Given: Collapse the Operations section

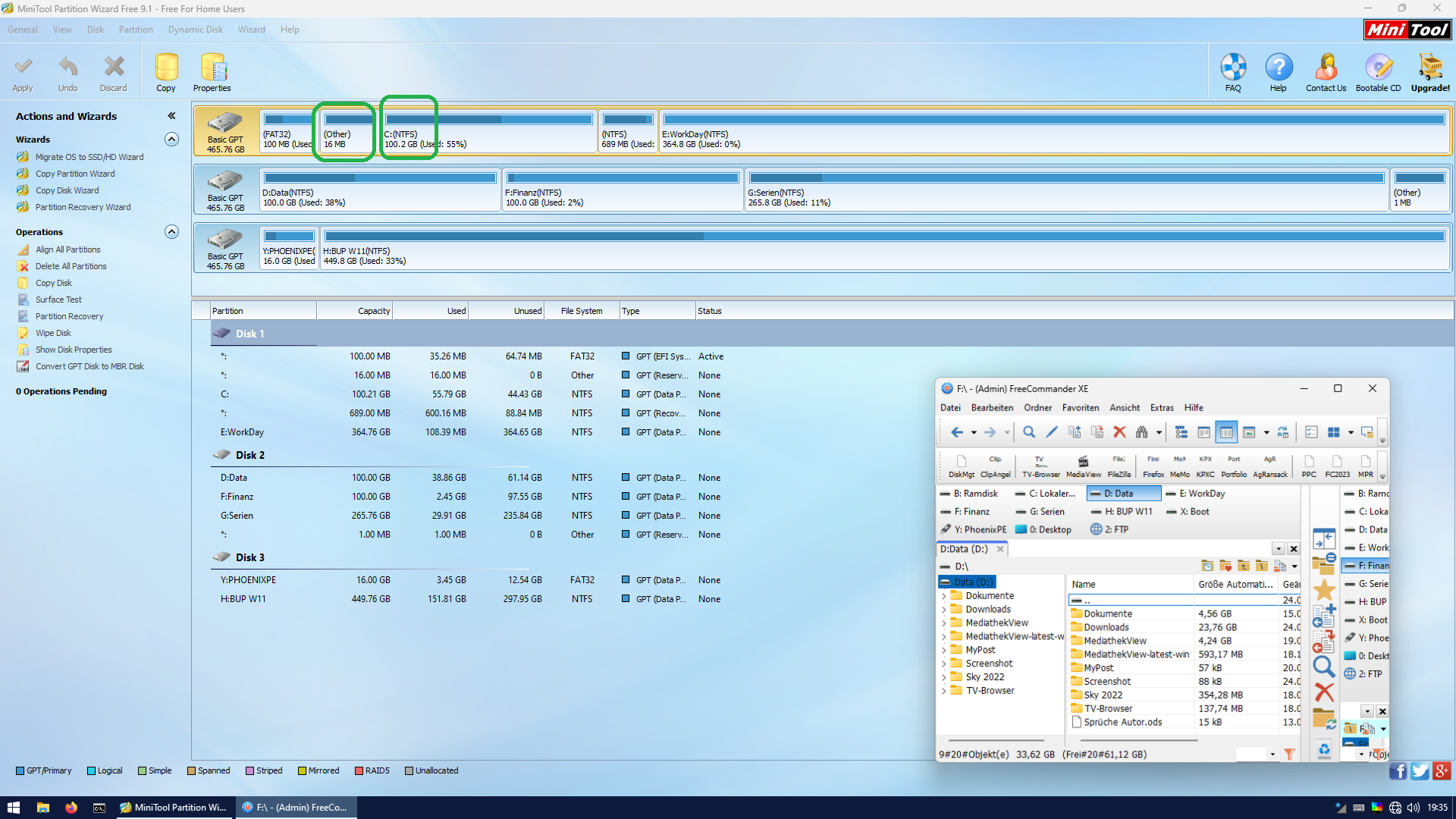Looking at the screenshot, I should coord(172,232).
